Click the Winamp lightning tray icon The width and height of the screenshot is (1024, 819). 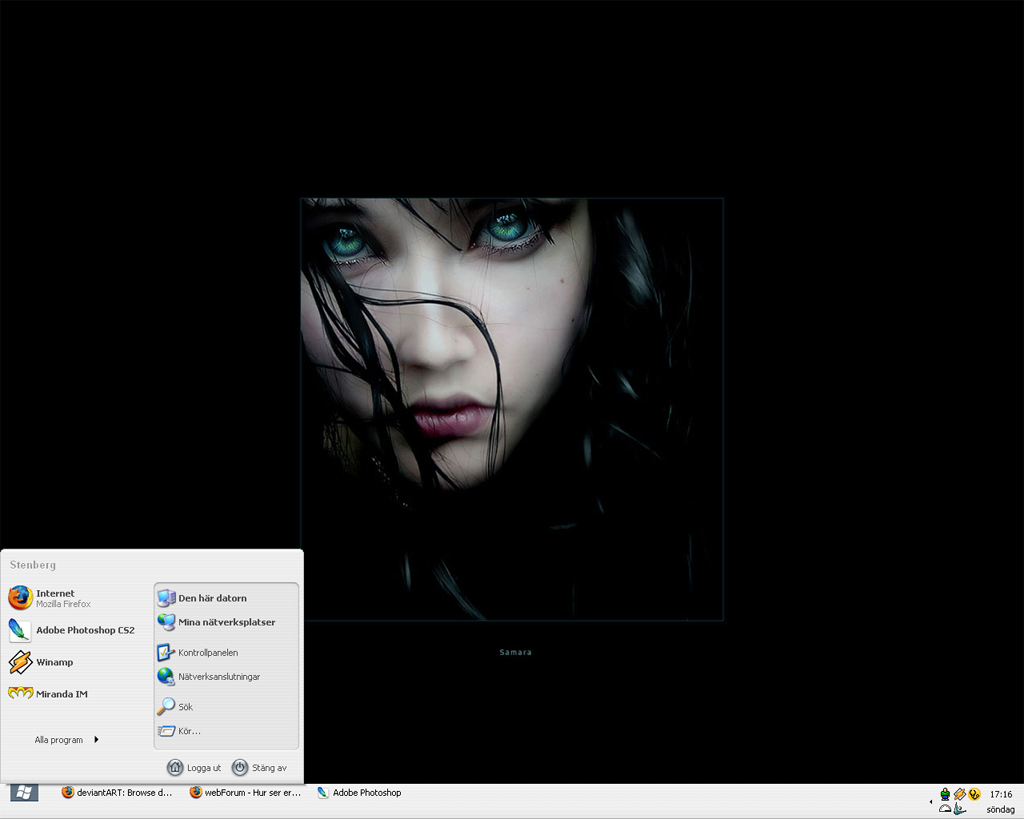(959, 794)
